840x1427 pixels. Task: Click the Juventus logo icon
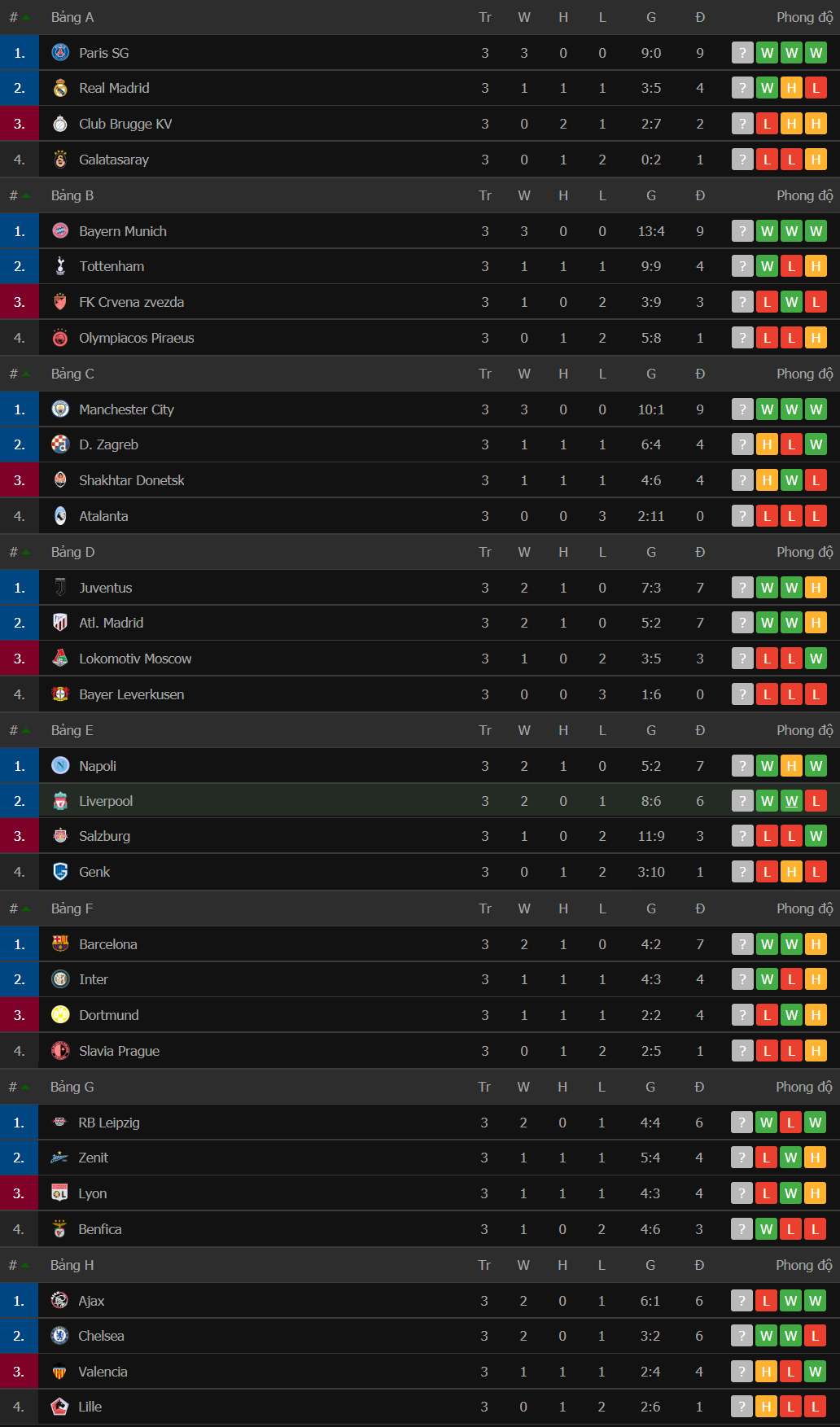(60, 588)
